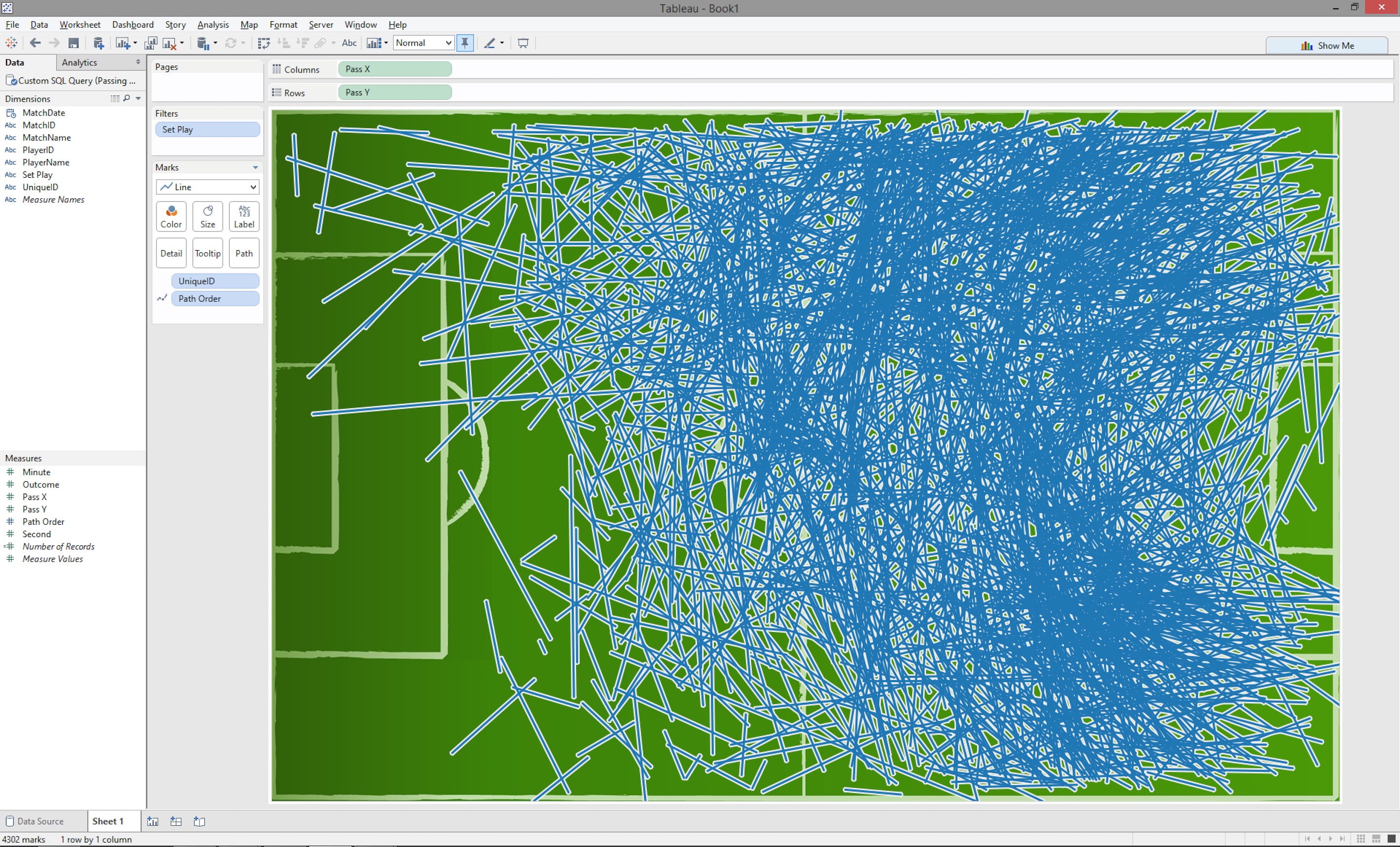
Task: Select the Number of Records measure
Action: click(59, 546)
